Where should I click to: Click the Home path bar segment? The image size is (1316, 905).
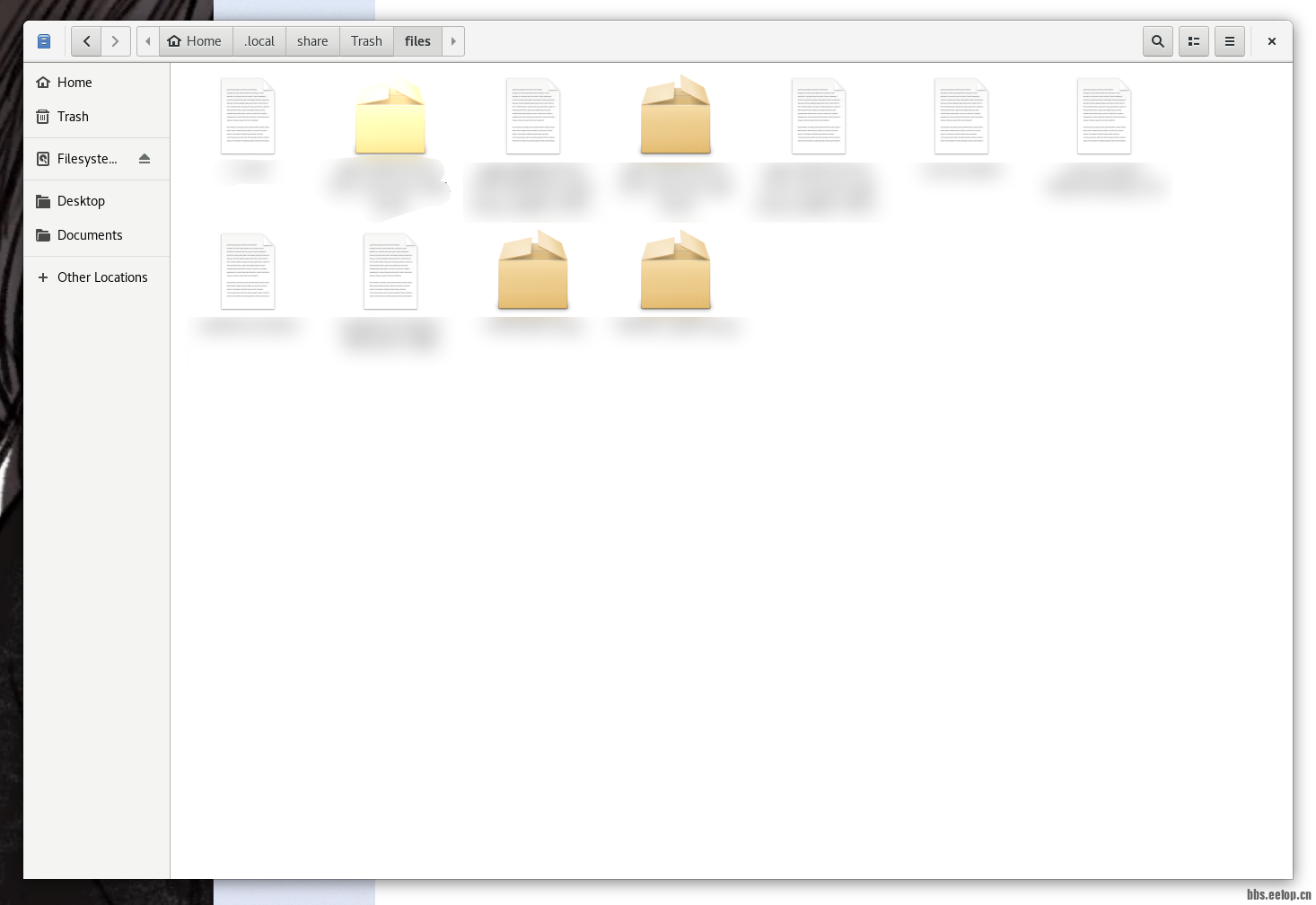click(195, 41)
